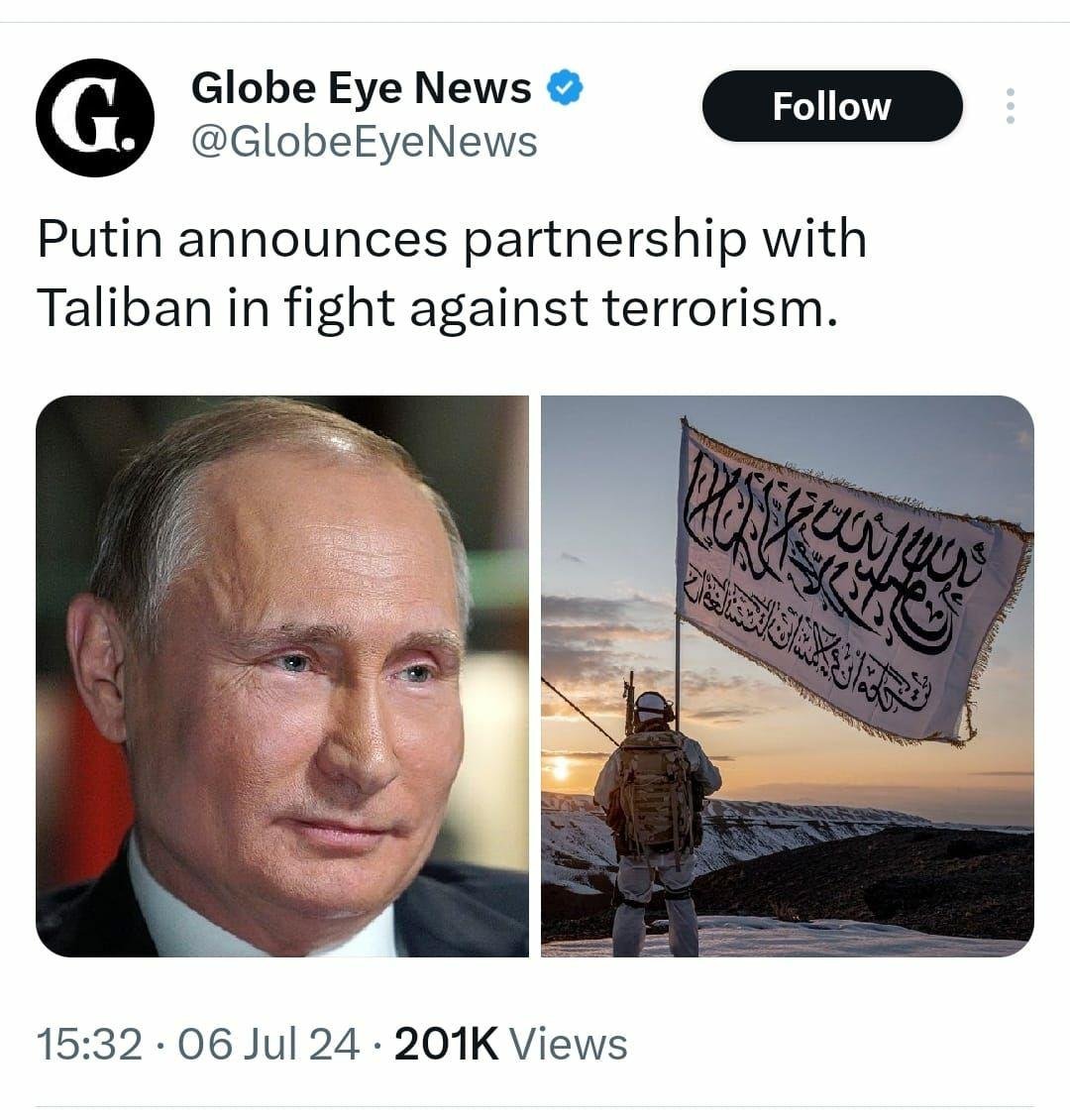Click the "Views" label beside 201K

(569, 1044)
